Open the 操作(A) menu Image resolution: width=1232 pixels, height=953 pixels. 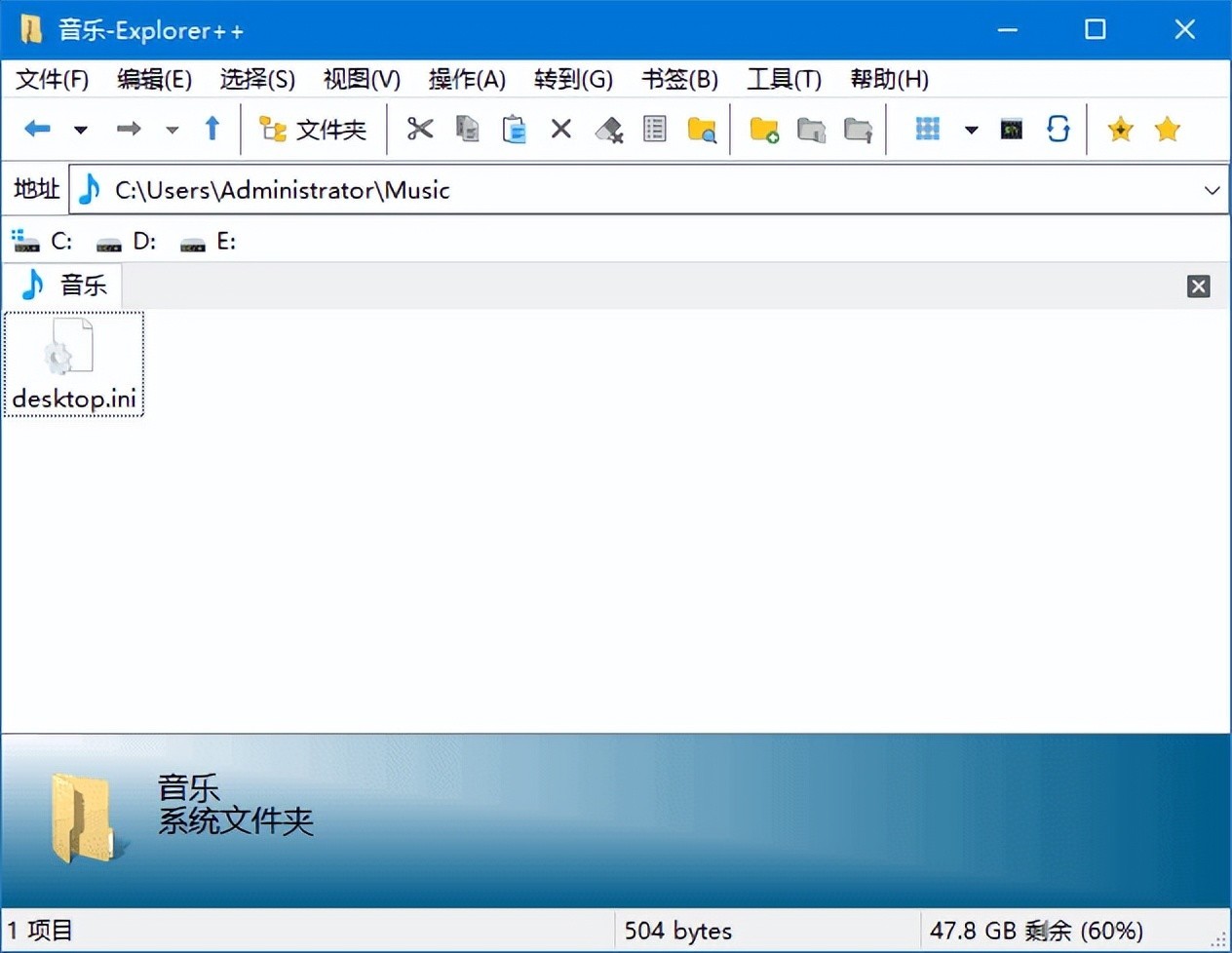[x=467, y=79]
